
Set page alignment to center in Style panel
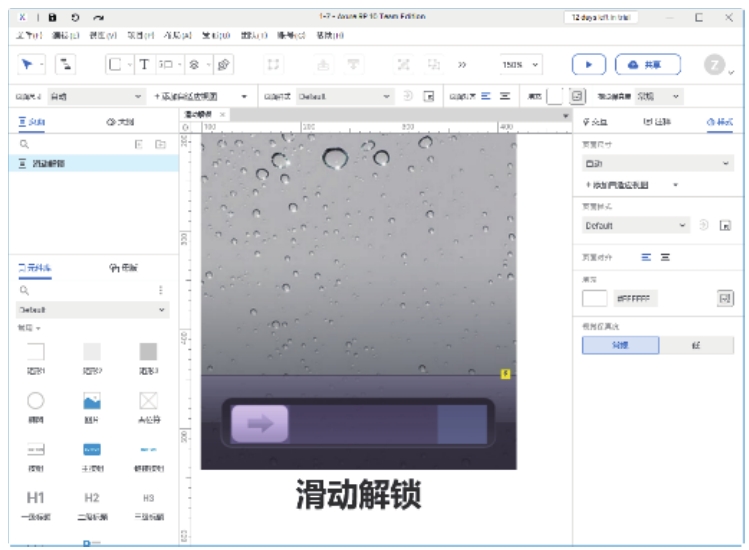click(665, 257)
